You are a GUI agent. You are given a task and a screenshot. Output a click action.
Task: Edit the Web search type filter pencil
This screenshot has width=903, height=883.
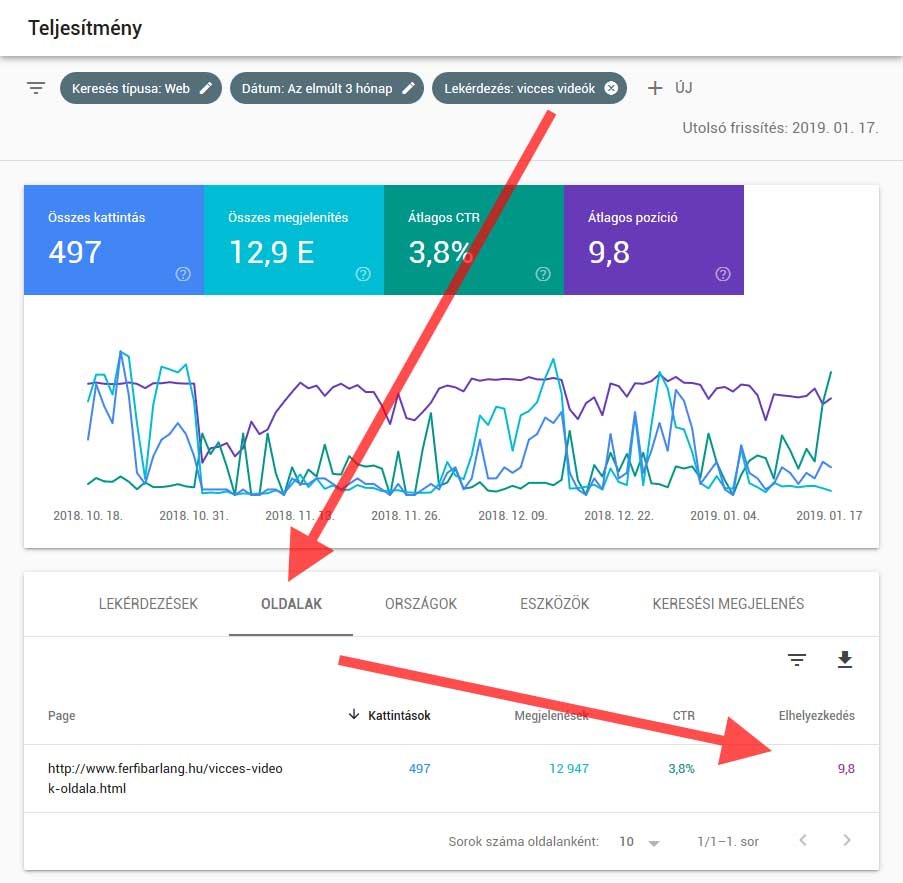[205, 88]
